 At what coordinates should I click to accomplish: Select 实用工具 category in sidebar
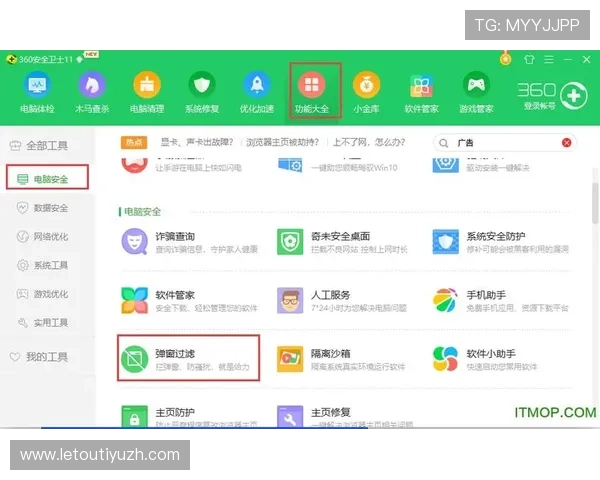[42, 323]
